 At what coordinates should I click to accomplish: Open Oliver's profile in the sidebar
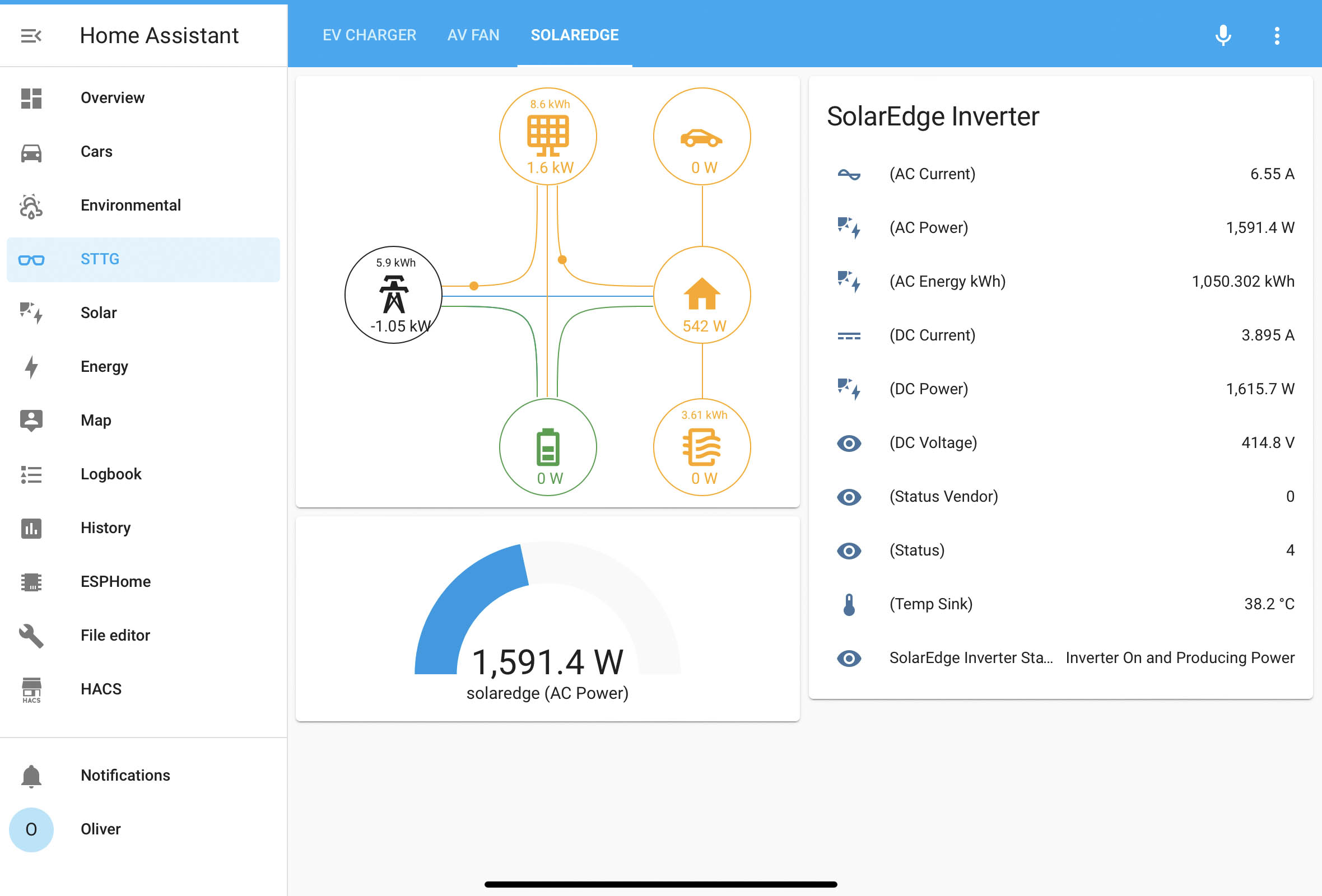(x=143, y=829)
